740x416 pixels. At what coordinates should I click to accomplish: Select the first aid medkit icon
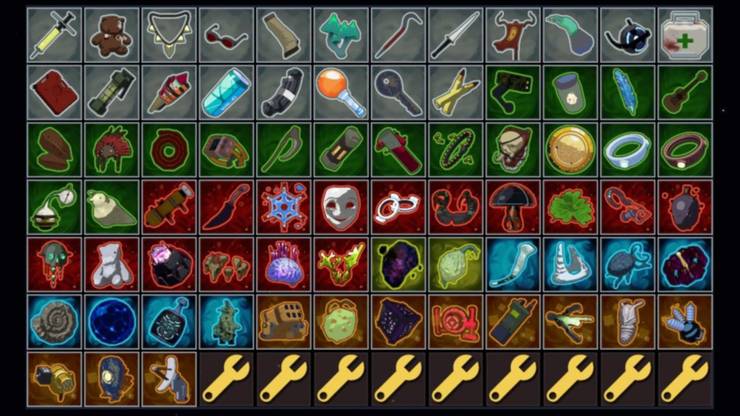click(685, 35)
